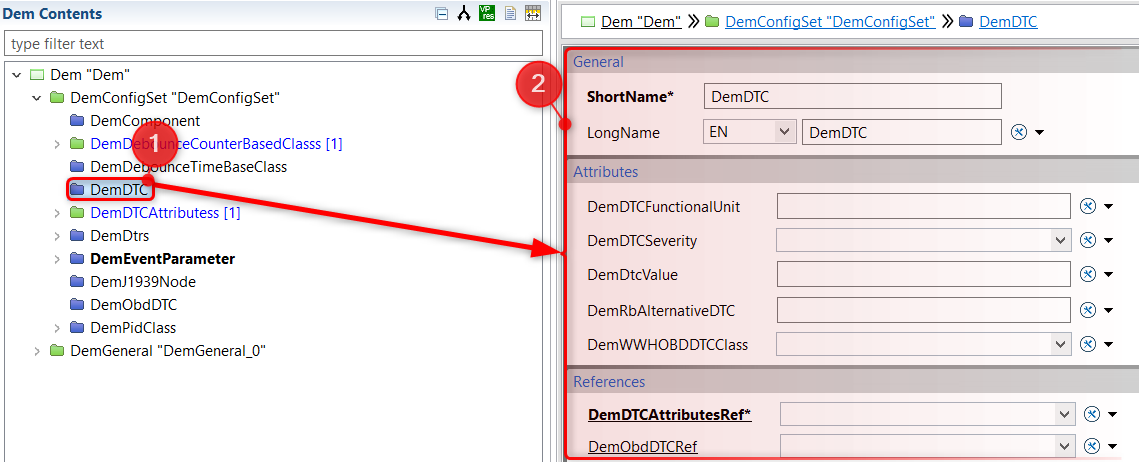
Task: Click the wrench icon beside DemDTCFunctionalUnit
Action: click(1087, 206)
